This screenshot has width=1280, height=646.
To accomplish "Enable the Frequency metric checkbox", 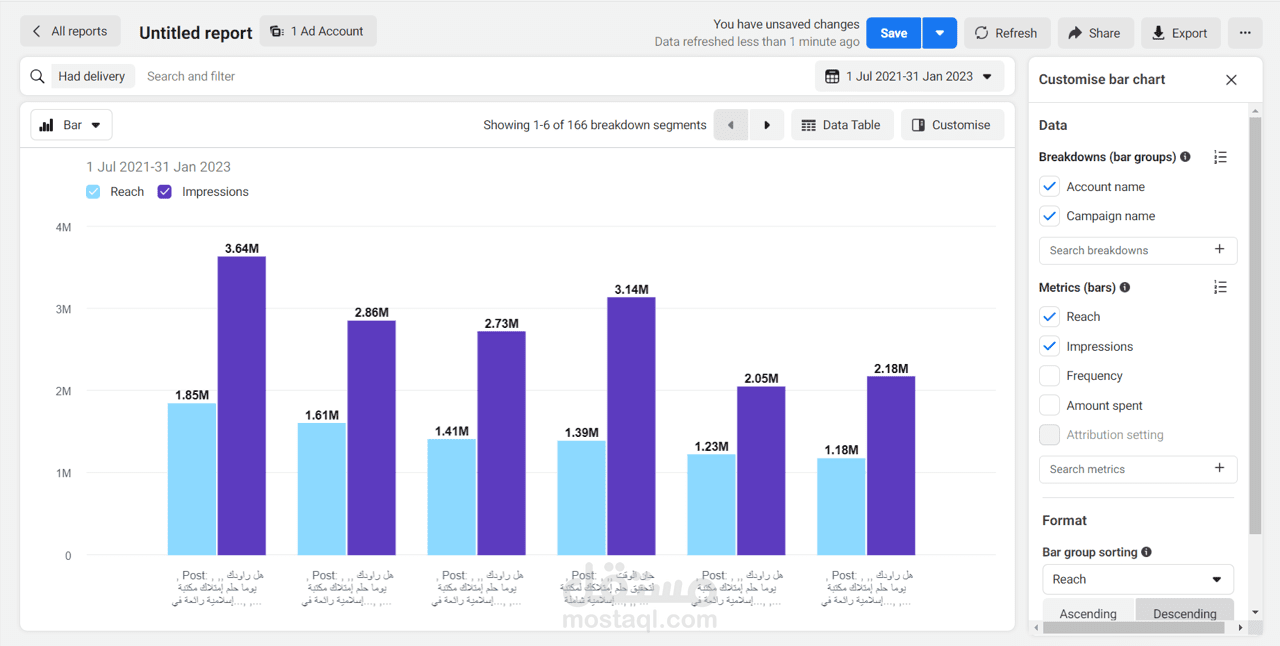I will [1049, 376].
